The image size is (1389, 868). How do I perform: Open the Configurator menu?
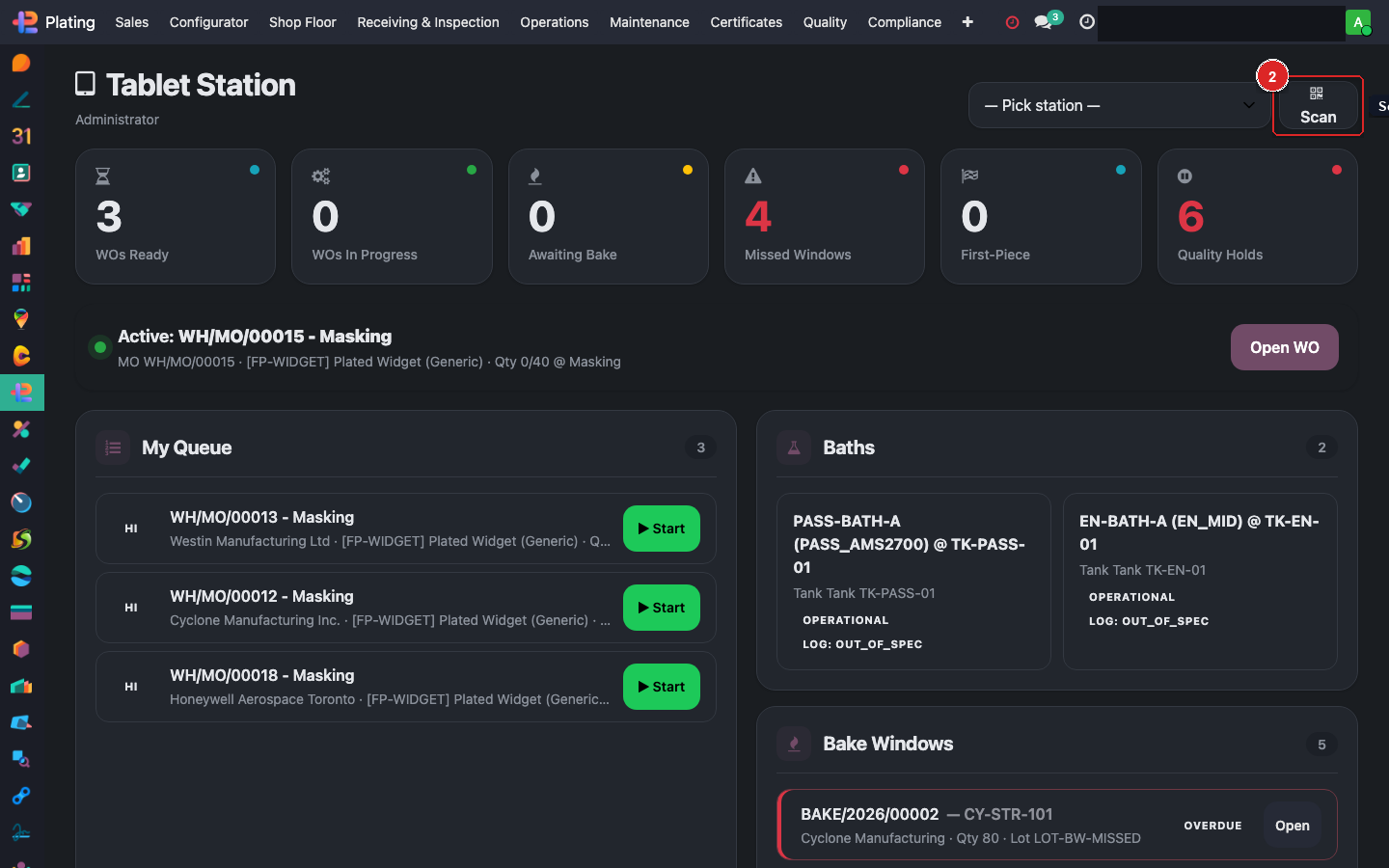208,22
